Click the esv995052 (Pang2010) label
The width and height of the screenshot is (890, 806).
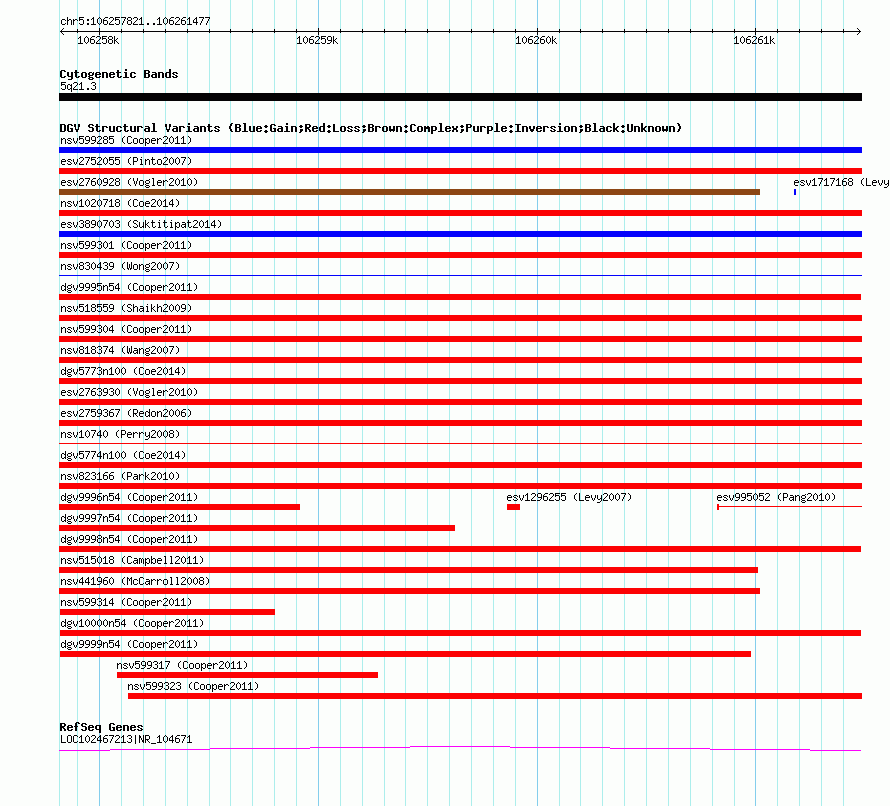click(776, 497)
